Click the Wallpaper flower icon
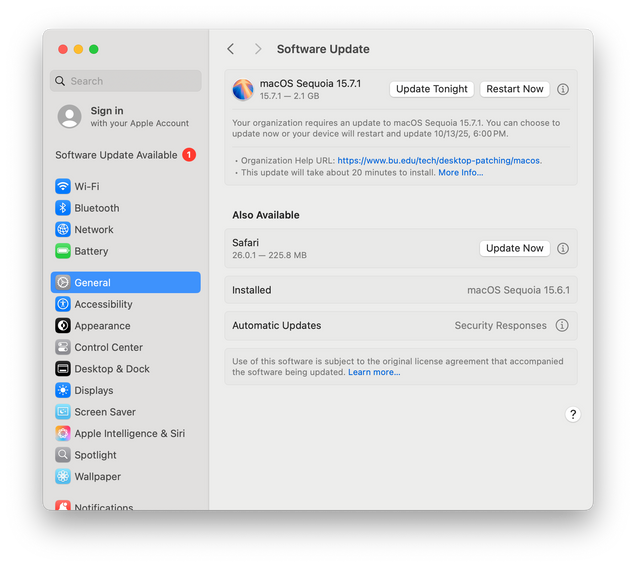This screenshot has width=636, height=567. pos(63,477)
